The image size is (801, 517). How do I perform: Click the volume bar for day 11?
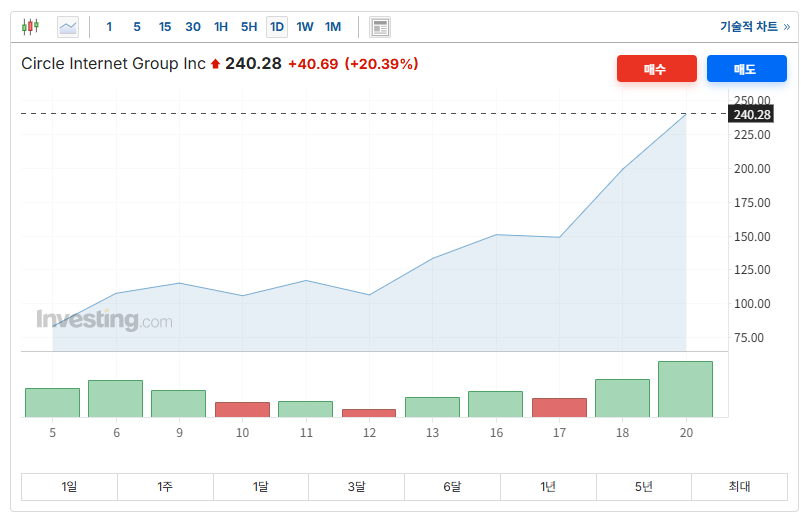coord(305,409)
